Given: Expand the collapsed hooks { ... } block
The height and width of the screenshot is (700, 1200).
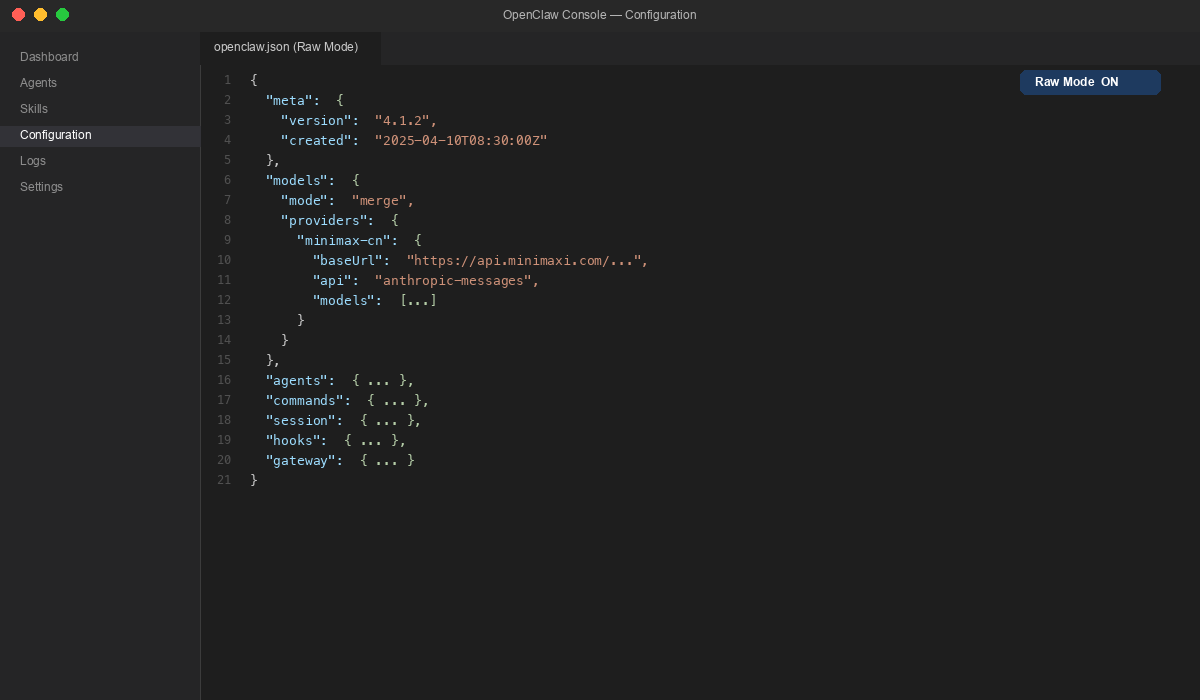Looking at the screenshot, I should click(371, 440).
